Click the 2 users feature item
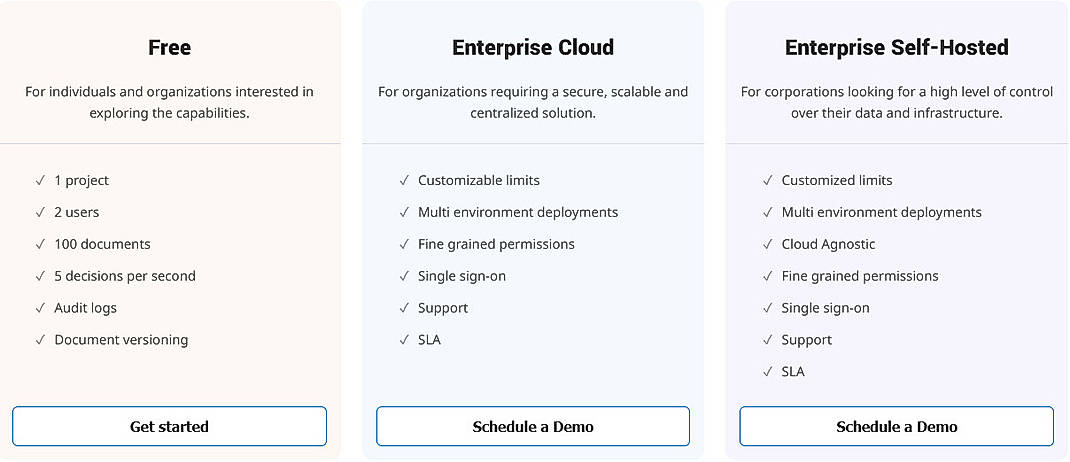The height and width of the screenshot is (462, 1070). [77, 212]
